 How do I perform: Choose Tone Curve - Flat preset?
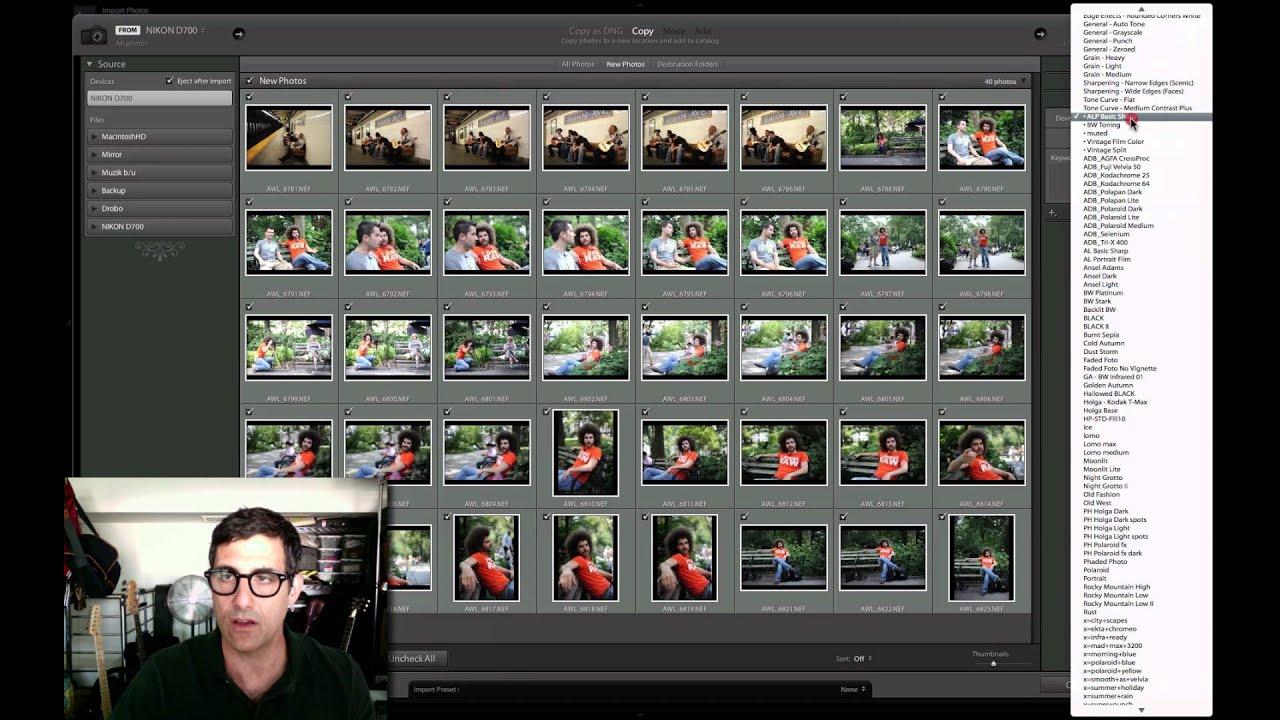pyautogui.click(x=1109, y=100)
